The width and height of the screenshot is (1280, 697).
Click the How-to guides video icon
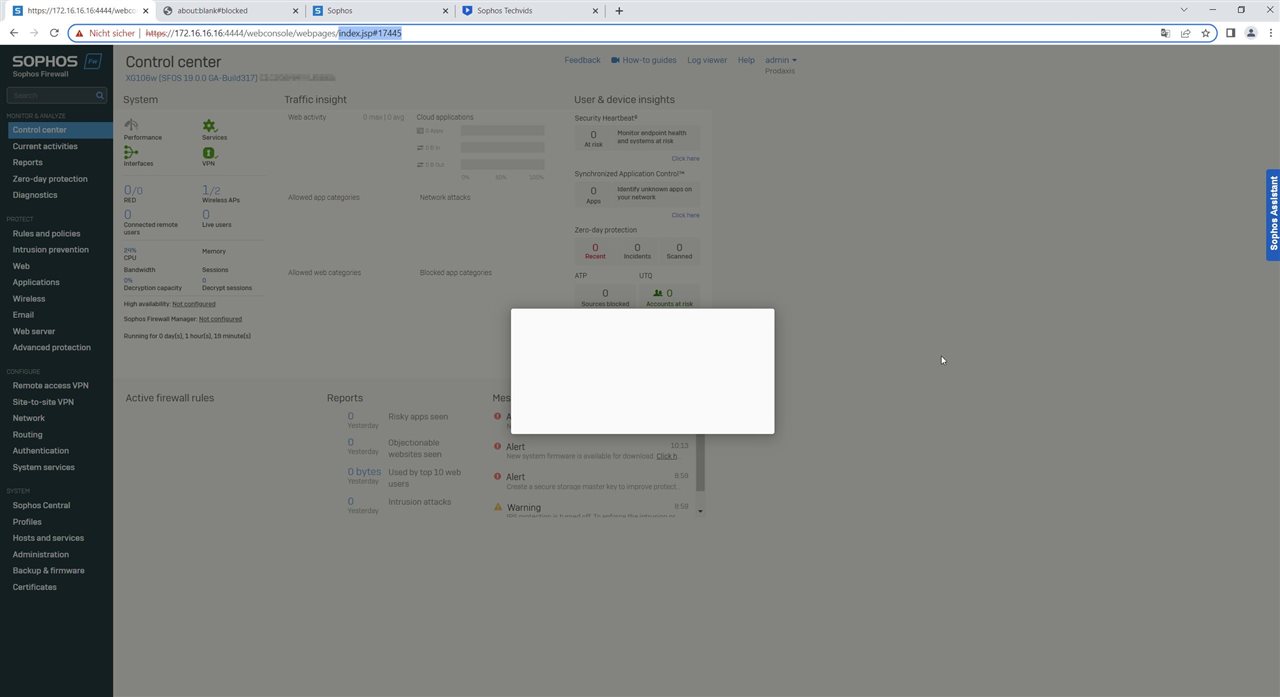616,60
